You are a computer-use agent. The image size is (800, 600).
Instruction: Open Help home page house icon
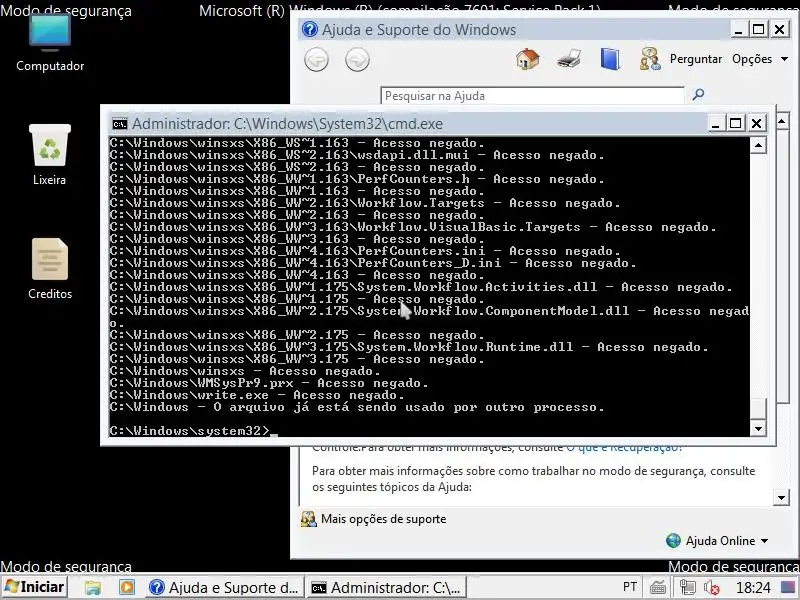pyautogui.click(x=528, y=59)
